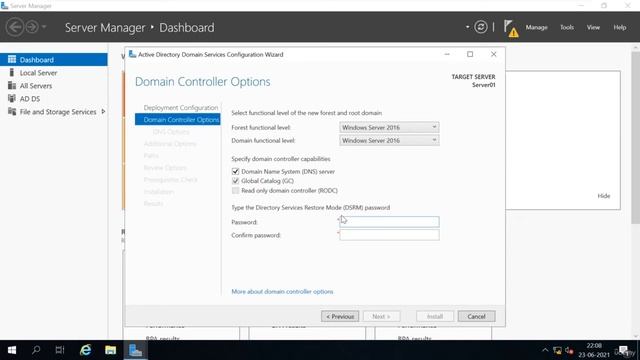This screenshot has height=360, width=640.
Task: Cancel the AD DS configuration wizard
Action: click(x=476, y=316)
